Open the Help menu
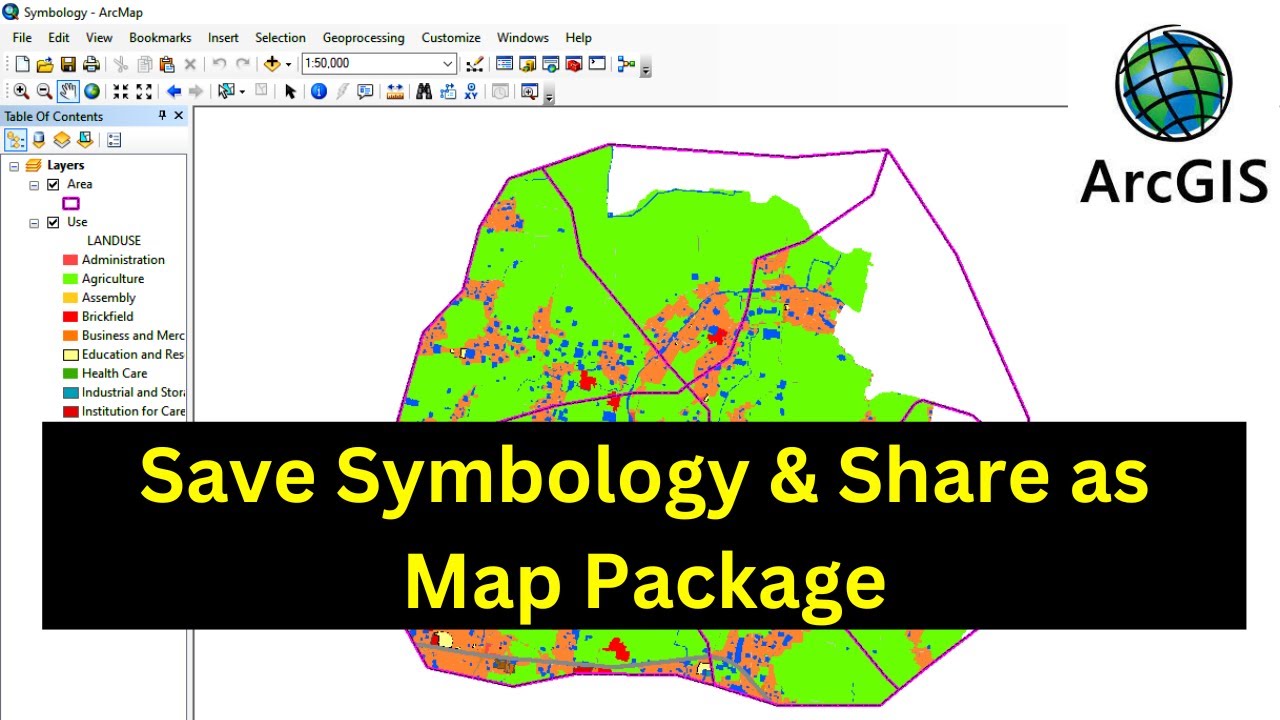Image resolution: width=1280 pixels, height=720 pixels. [578, 38]
